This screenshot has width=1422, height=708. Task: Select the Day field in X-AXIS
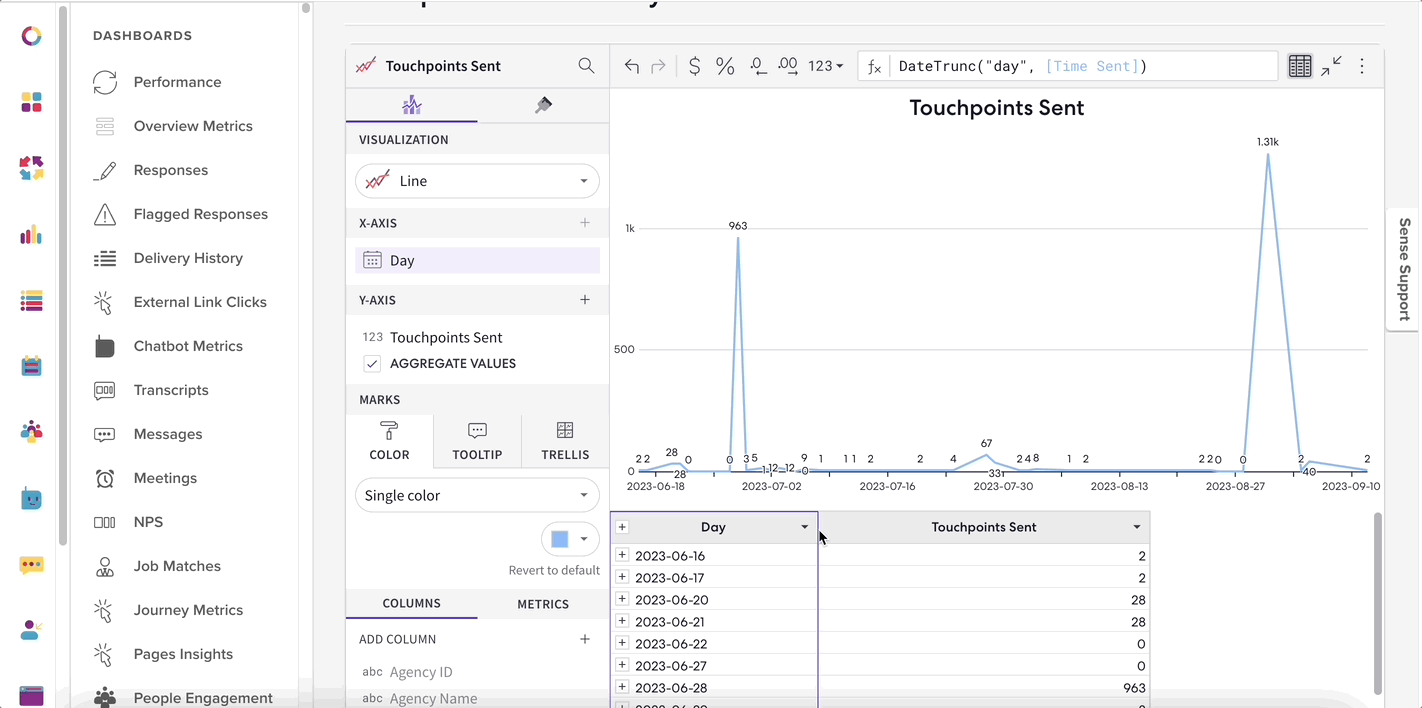tap(477, 260)
